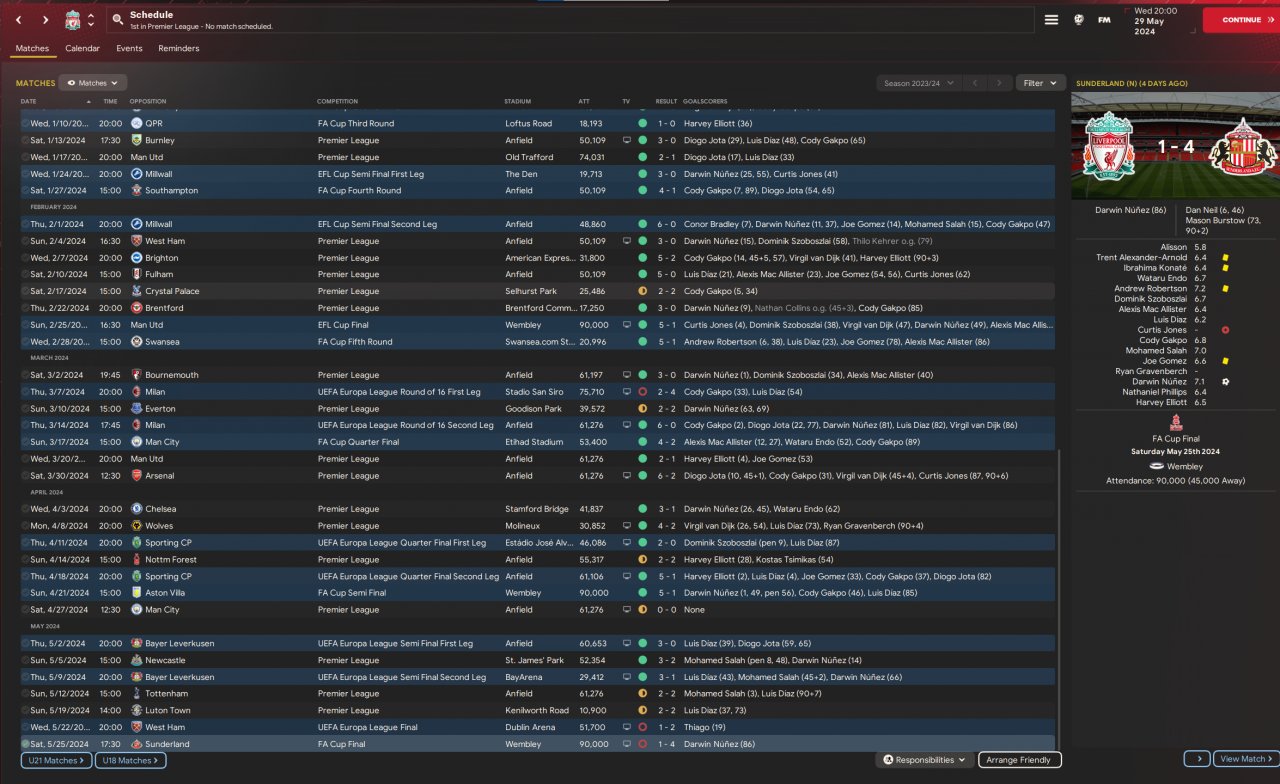Sort by the Date column header

[x=28, y=101]
